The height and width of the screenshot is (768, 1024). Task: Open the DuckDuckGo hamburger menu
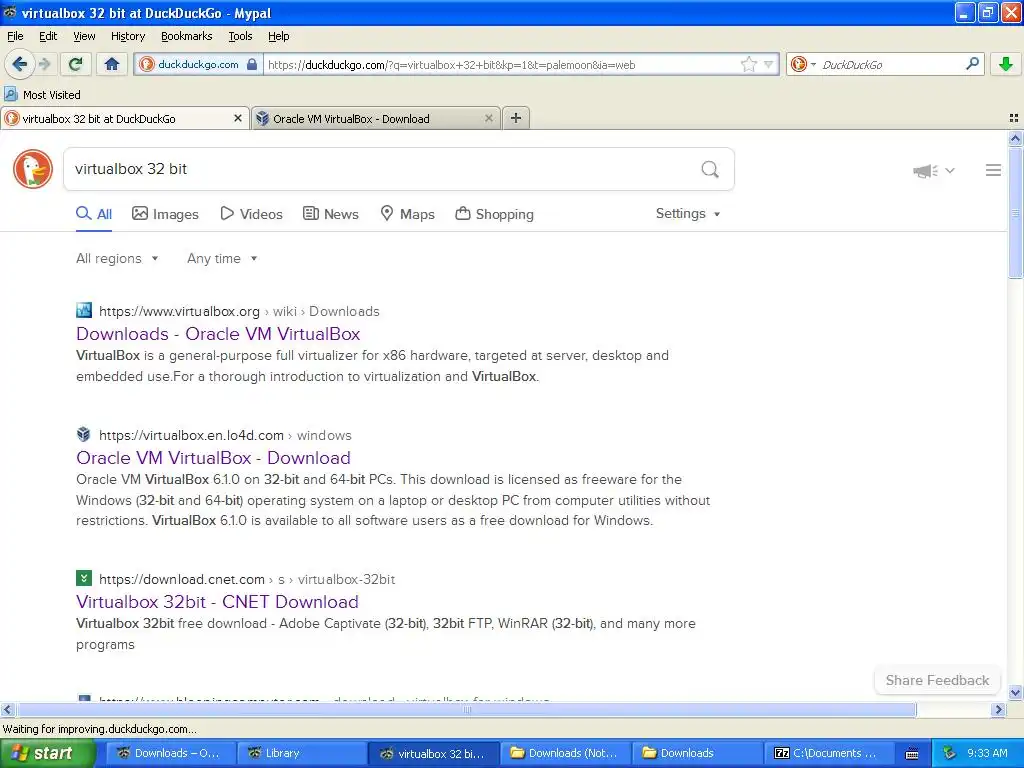(x=993, y=170)
